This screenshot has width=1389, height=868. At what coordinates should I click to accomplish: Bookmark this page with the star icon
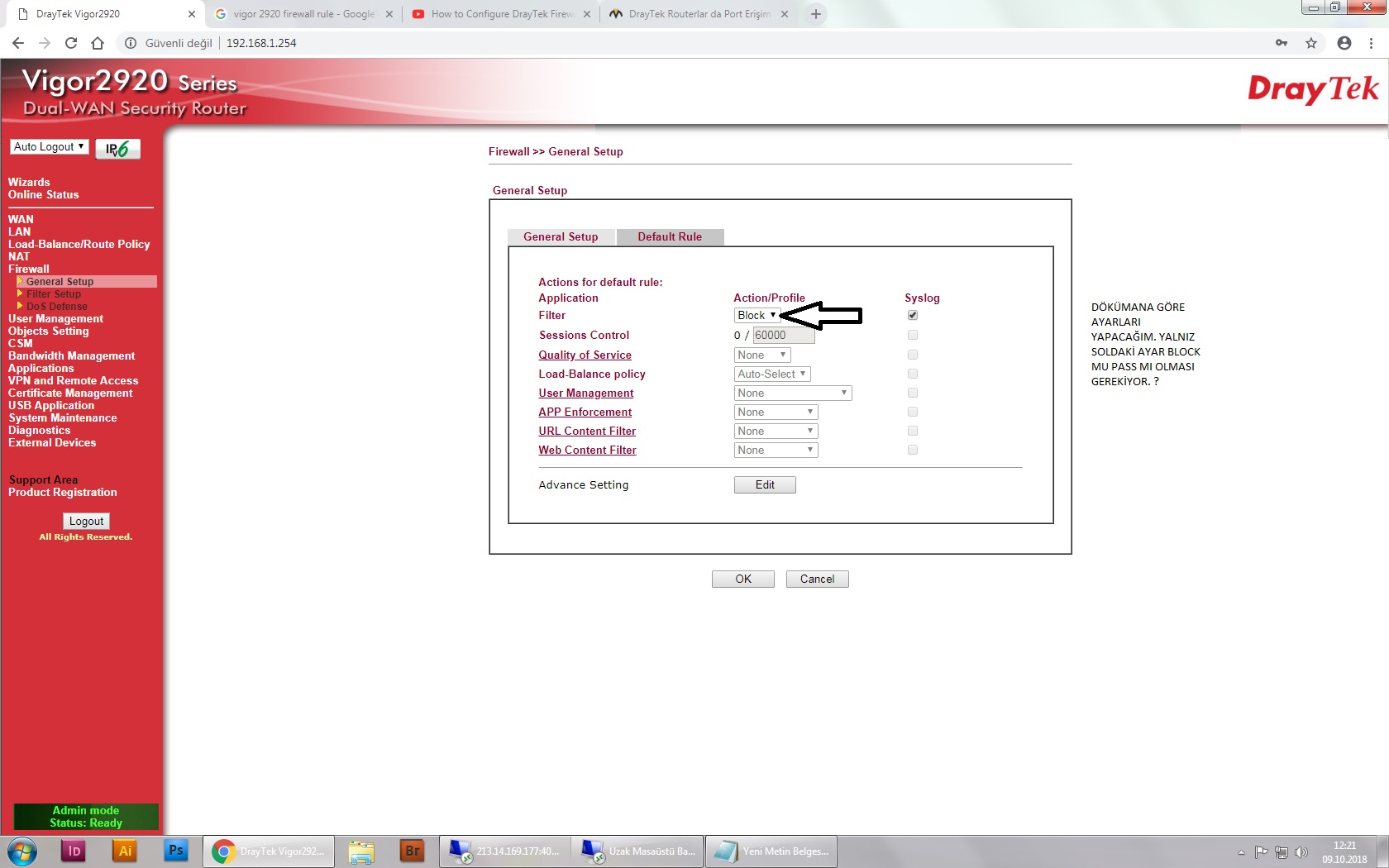coord(1311,43)
